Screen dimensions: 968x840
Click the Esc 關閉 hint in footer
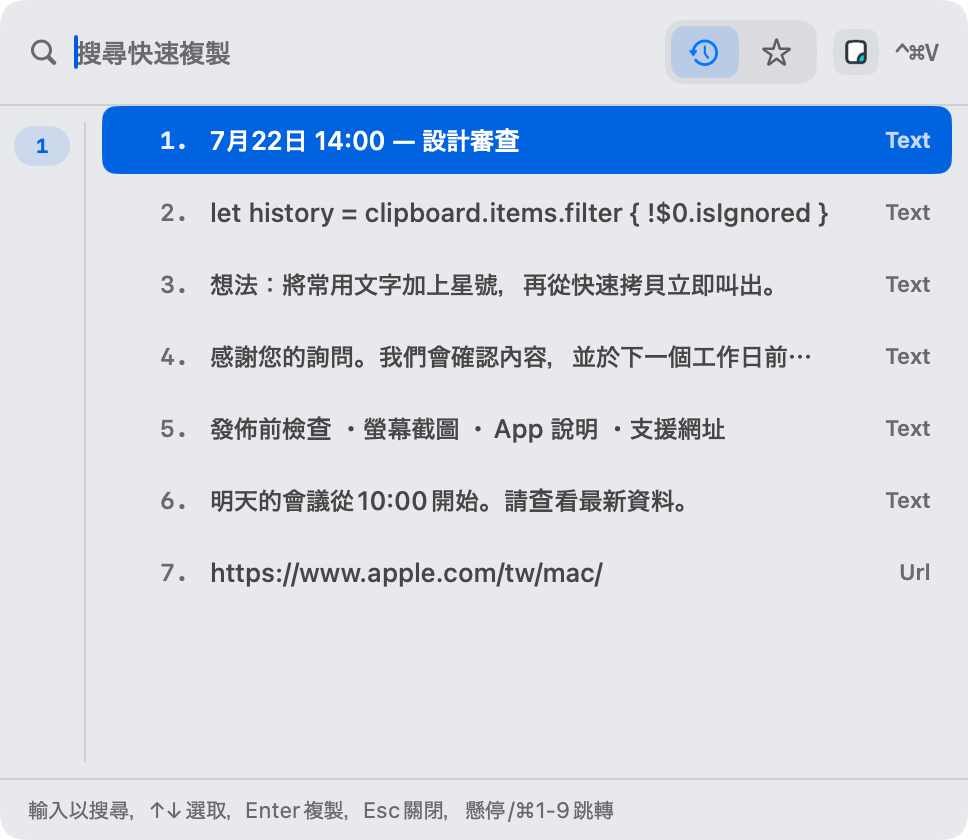pos(404,810)
